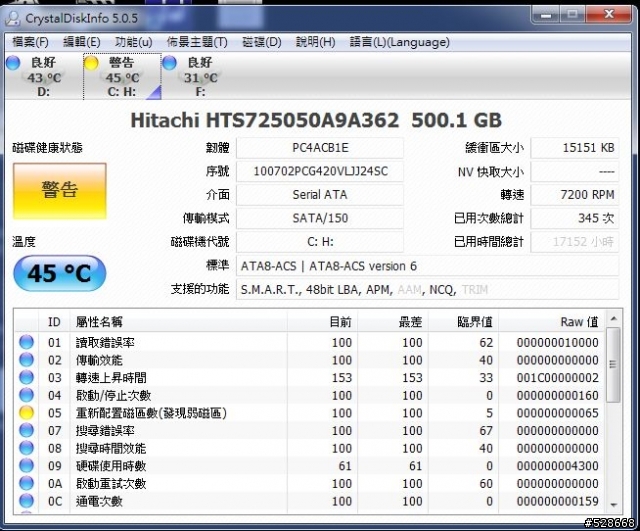Viewport: 640px width, 531px height.
Task: Click the ID column header
Action: tap(54, 322)
